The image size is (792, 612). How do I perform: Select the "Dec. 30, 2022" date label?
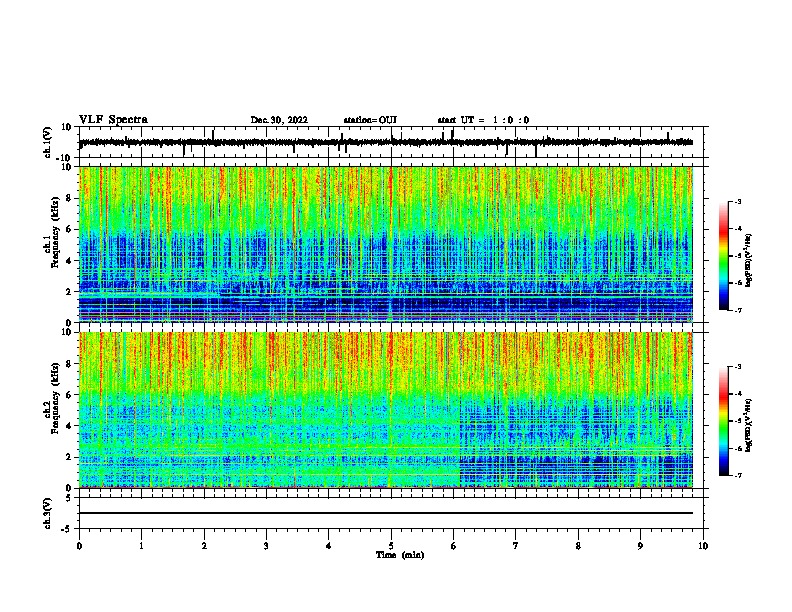pyautogui.click(x=279, y=120)
